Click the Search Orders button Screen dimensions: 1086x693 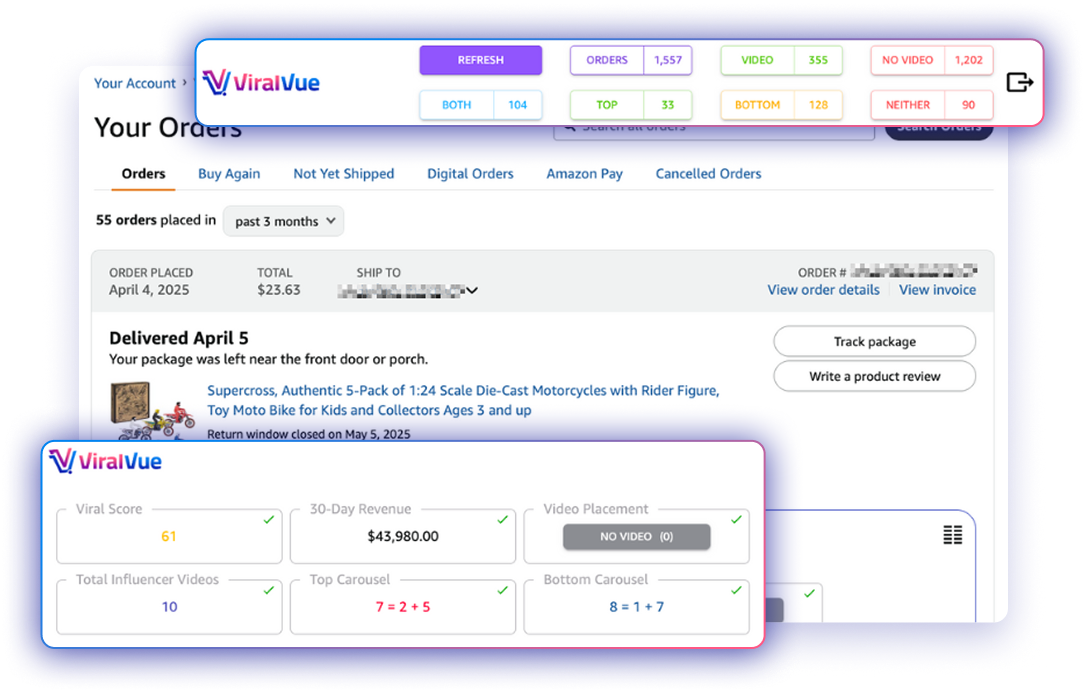tap(939, 127)
